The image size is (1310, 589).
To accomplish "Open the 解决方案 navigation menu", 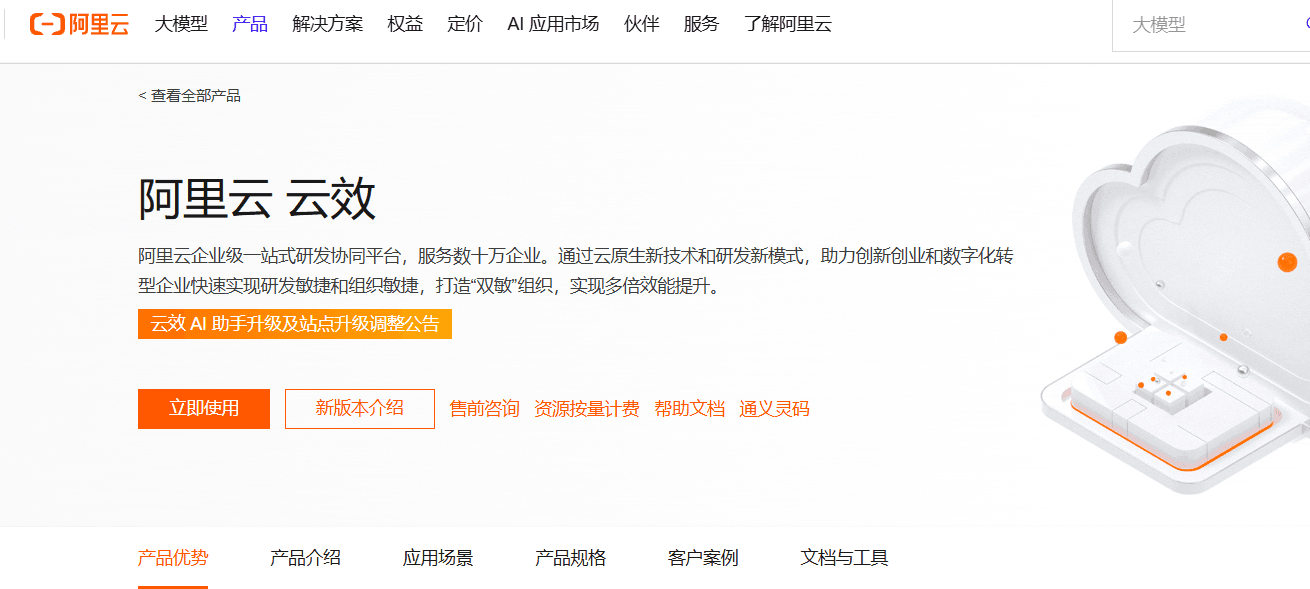I will click(328, 24).
